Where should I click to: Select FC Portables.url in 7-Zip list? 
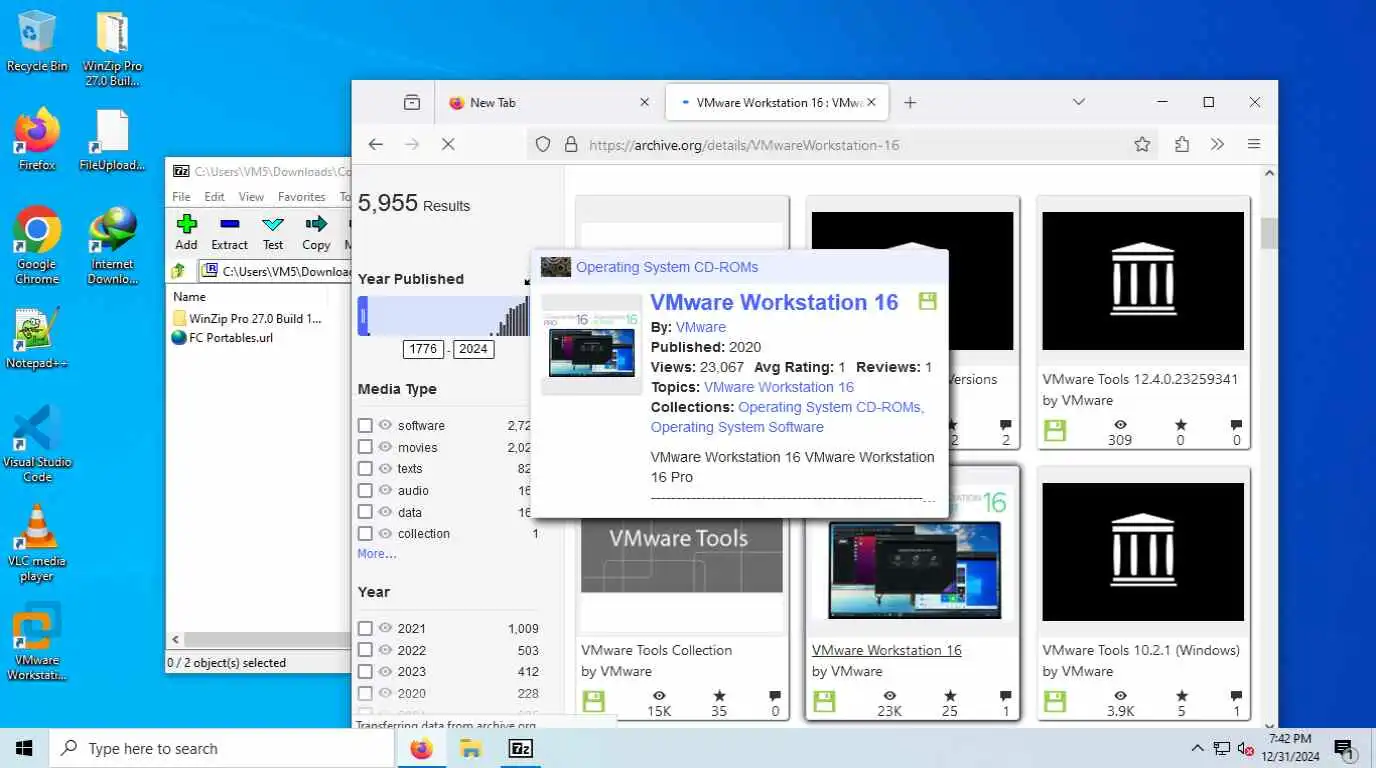tap(230, 338)
